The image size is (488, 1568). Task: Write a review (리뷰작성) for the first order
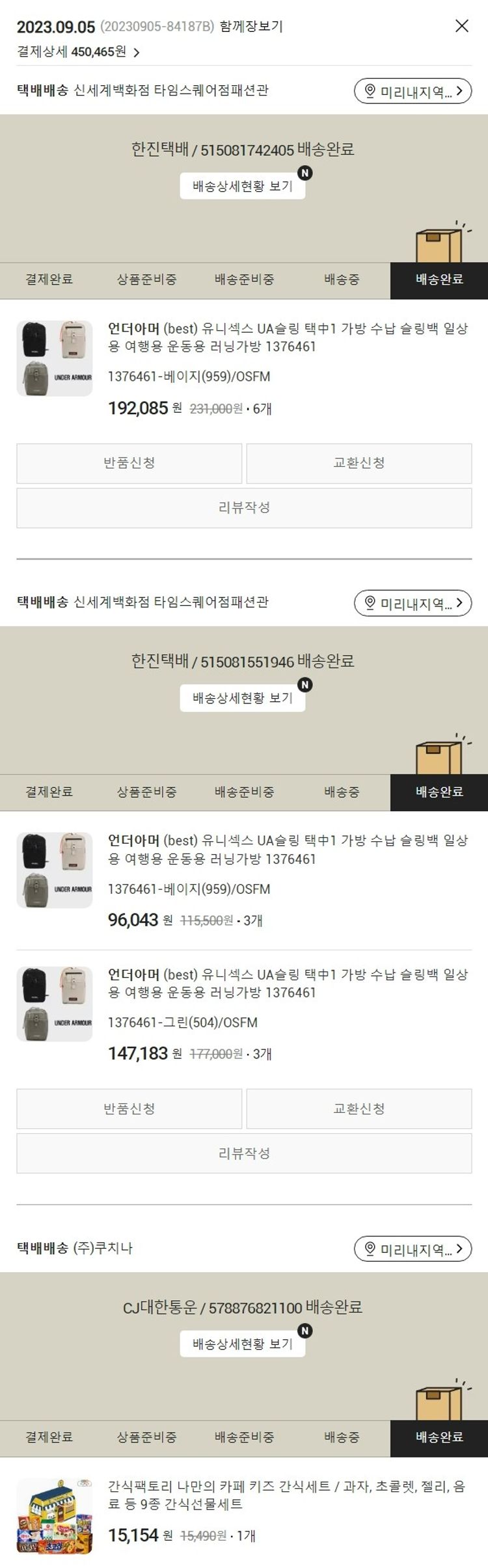click(x=244, y=508)
